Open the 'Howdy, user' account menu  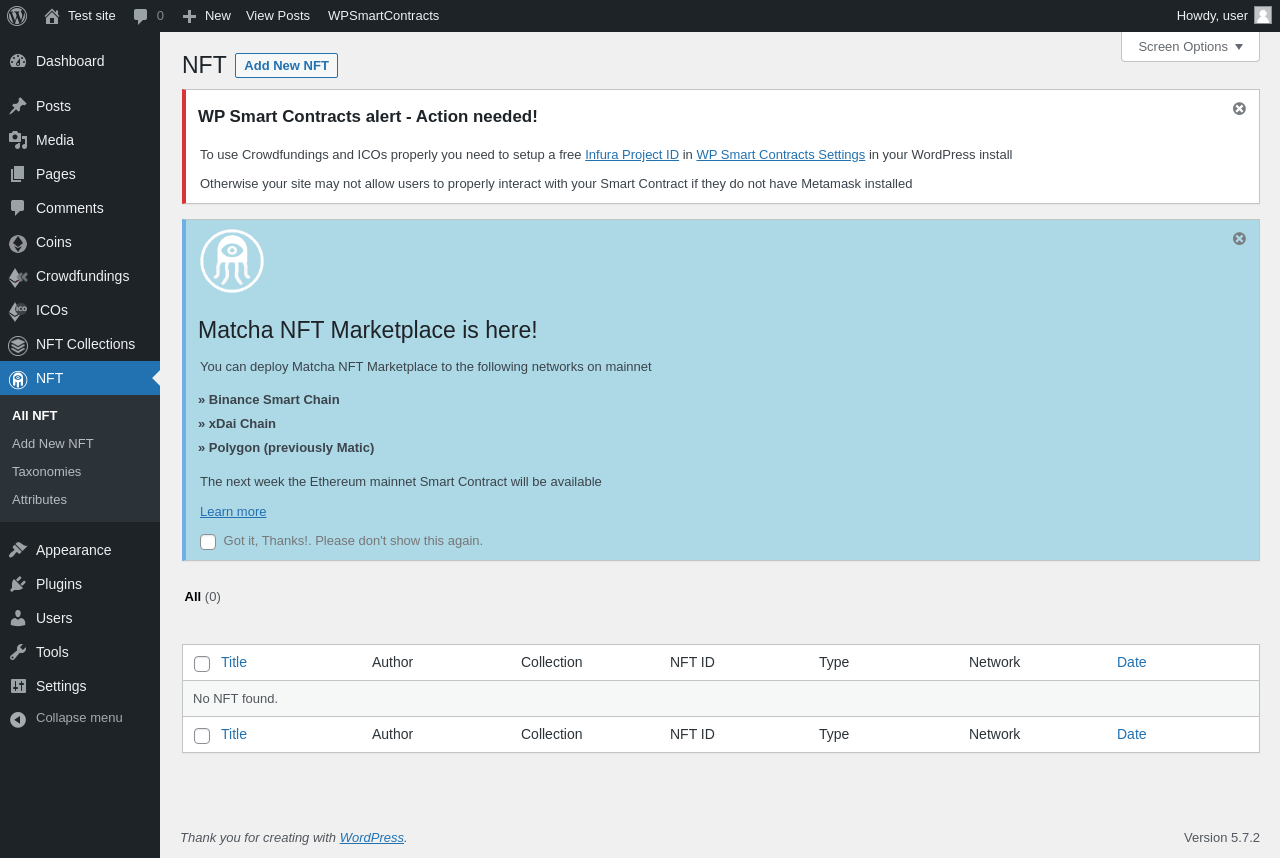[x=1223, y=15]
